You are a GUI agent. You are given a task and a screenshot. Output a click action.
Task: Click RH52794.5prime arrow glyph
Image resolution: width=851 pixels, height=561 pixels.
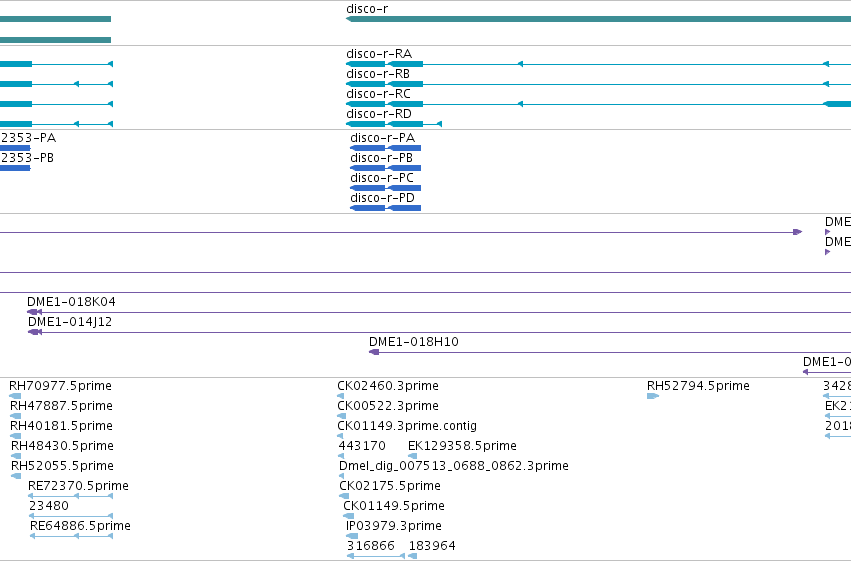(653, 396)
